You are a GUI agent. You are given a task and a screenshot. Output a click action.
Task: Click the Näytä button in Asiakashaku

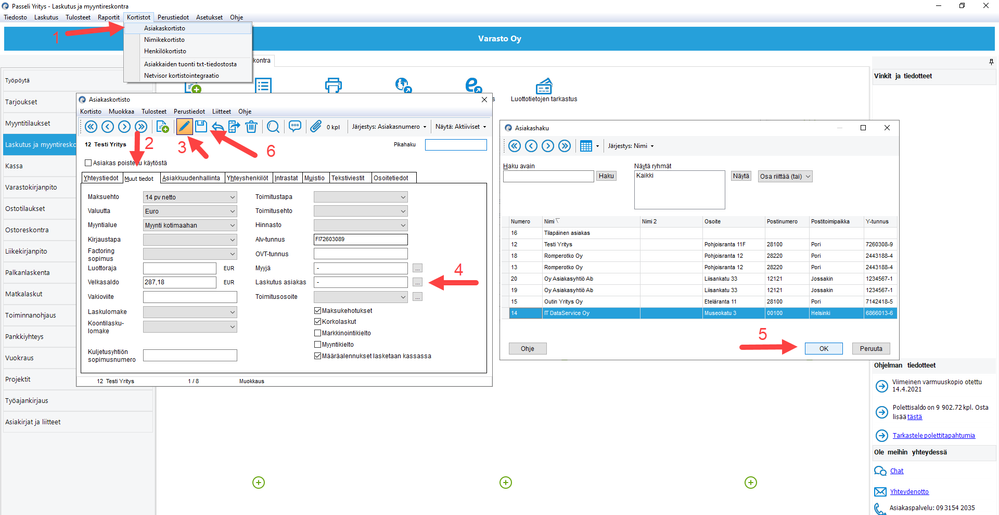coord(740,176)
